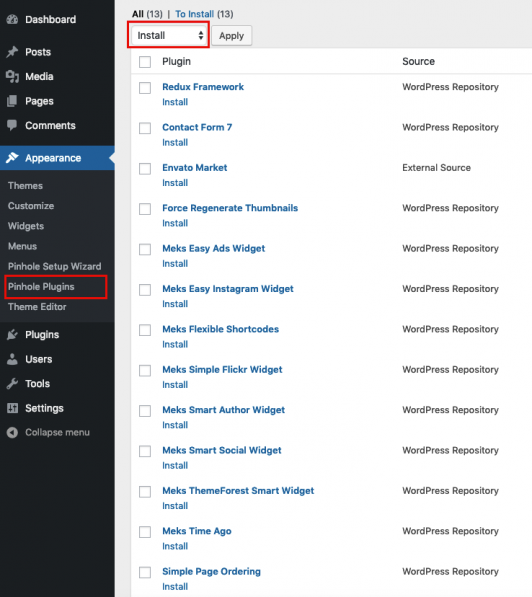
Task: Check the Redux Framework checkbox
Action: pos(145,88)
